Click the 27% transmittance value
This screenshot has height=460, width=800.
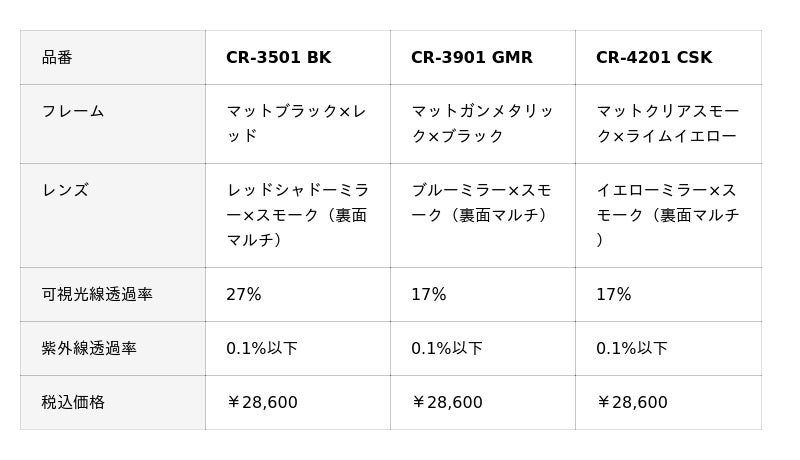pyautogui.click(x=243, y=295)
